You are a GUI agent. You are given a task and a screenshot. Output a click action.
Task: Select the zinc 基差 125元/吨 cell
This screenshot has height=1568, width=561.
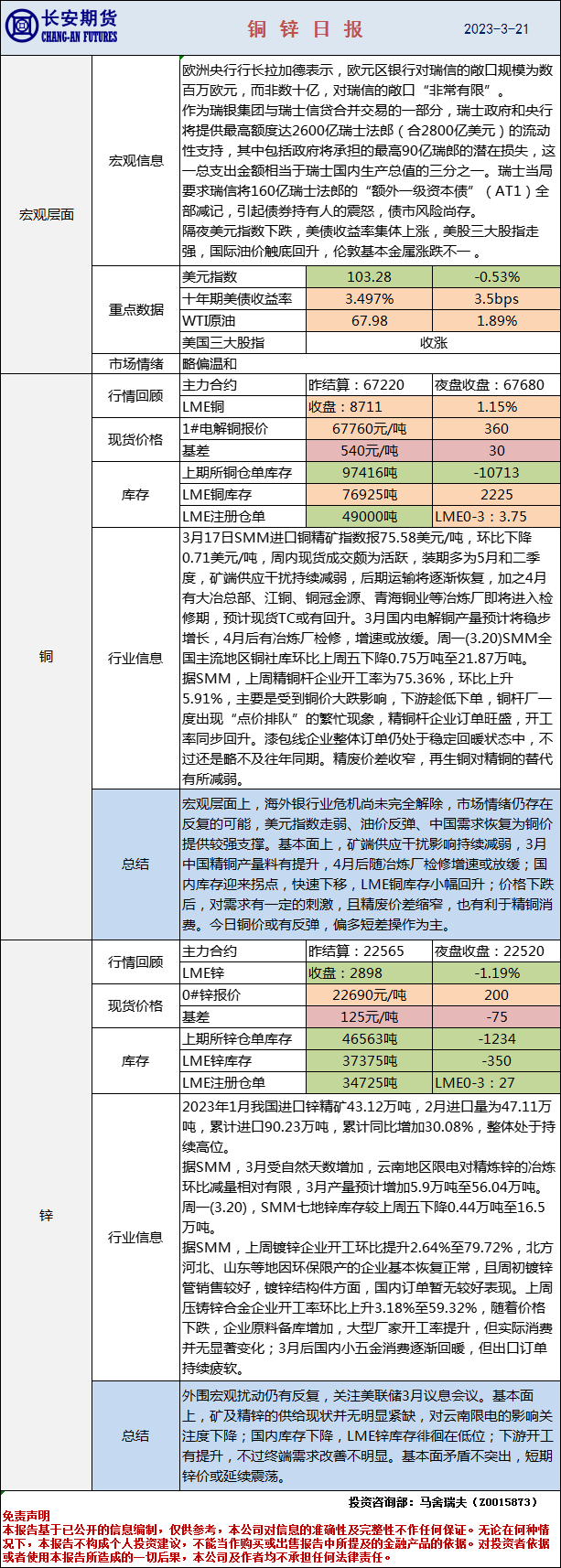pos(369,1017)
